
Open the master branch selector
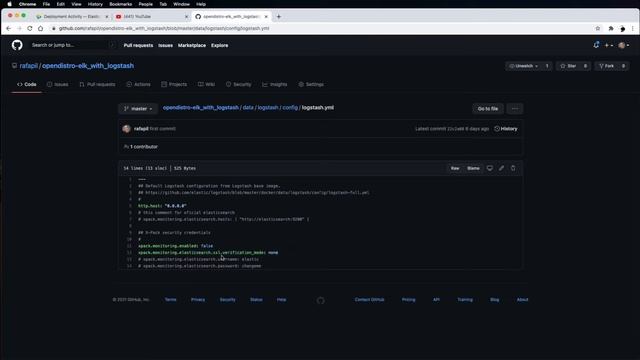point(138,109)
